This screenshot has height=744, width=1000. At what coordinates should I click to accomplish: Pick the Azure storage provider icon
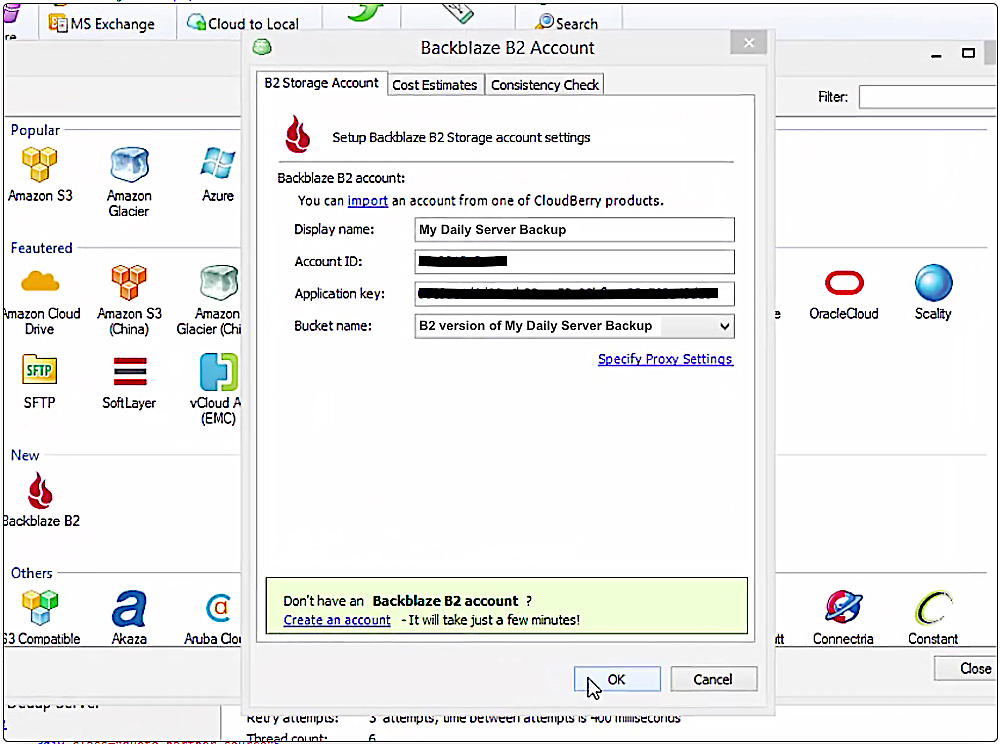pyautogui.click(x=217, y=163)
